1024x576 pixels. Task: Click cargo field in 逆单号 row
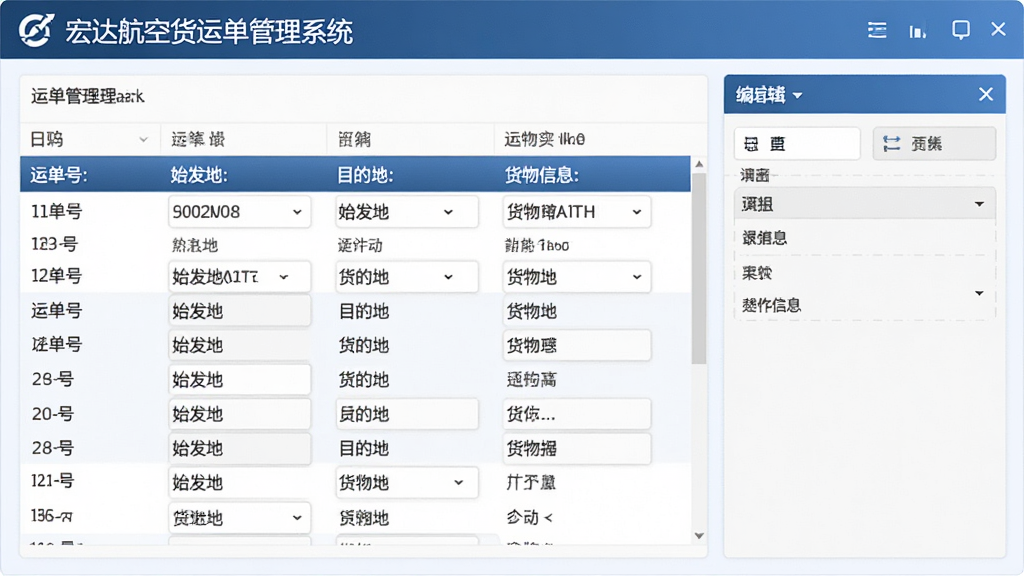tap(577, 345)
